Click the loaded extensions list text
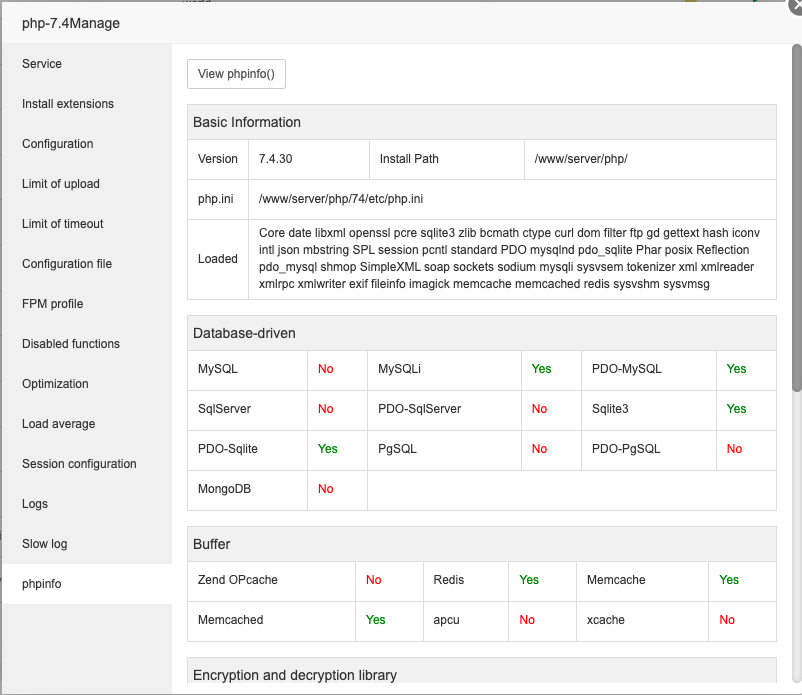Viewport: 802px width, 695px height. click(x=509, y=259)
